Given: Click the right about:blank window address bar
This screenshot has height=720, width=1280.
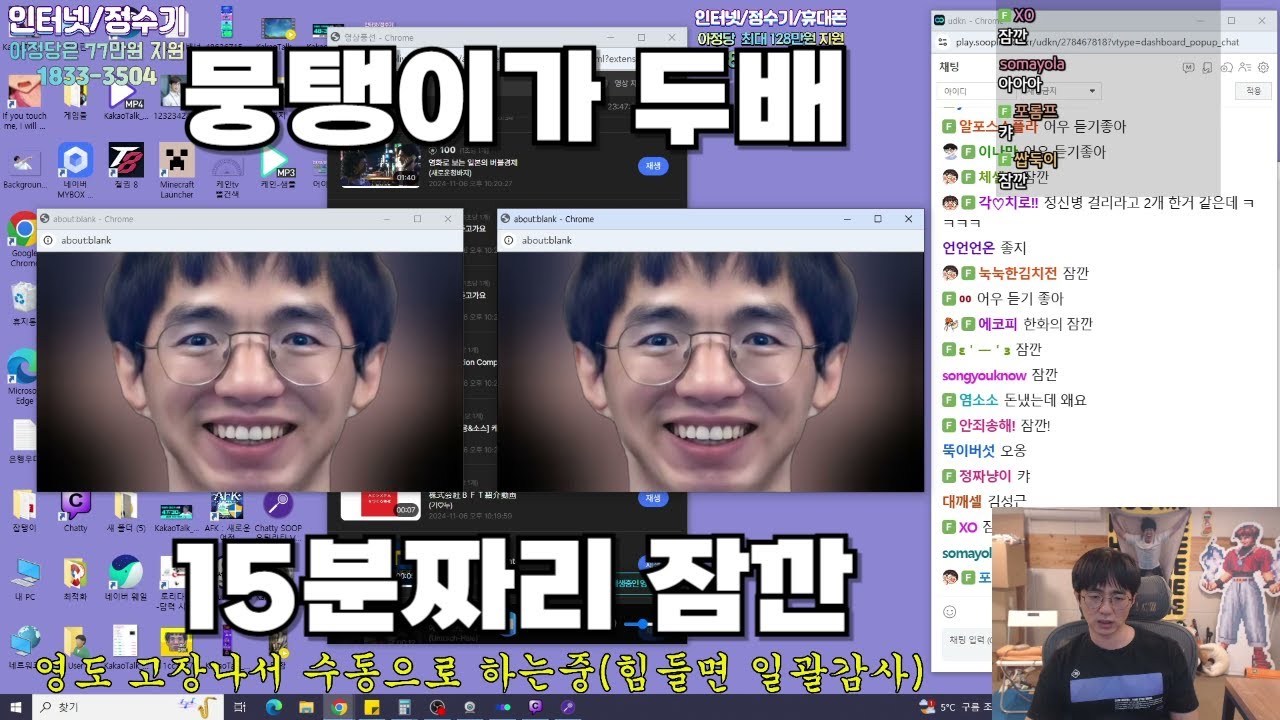Looking at the screenshot, I should [x=711, y=240].
